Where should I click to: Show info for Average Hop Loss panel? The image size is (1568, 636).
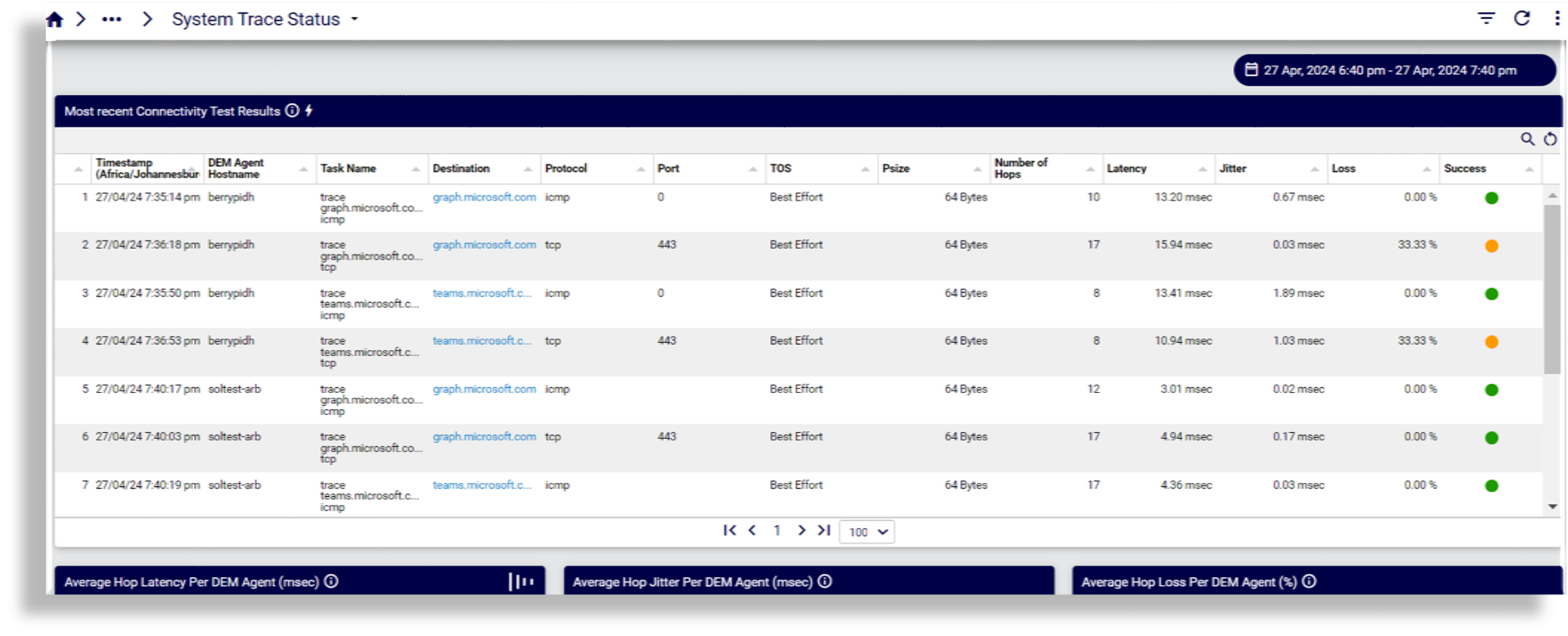1309,581
